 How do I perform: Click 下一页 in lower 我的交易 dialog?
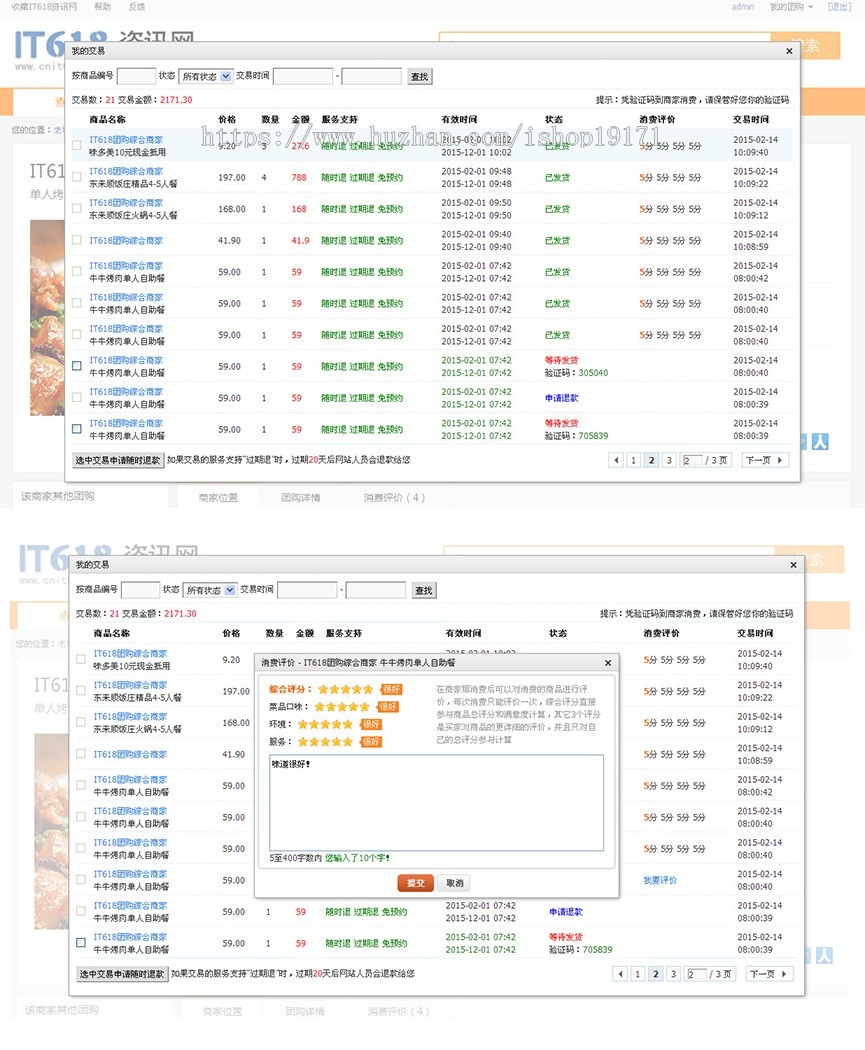(768, 974)
